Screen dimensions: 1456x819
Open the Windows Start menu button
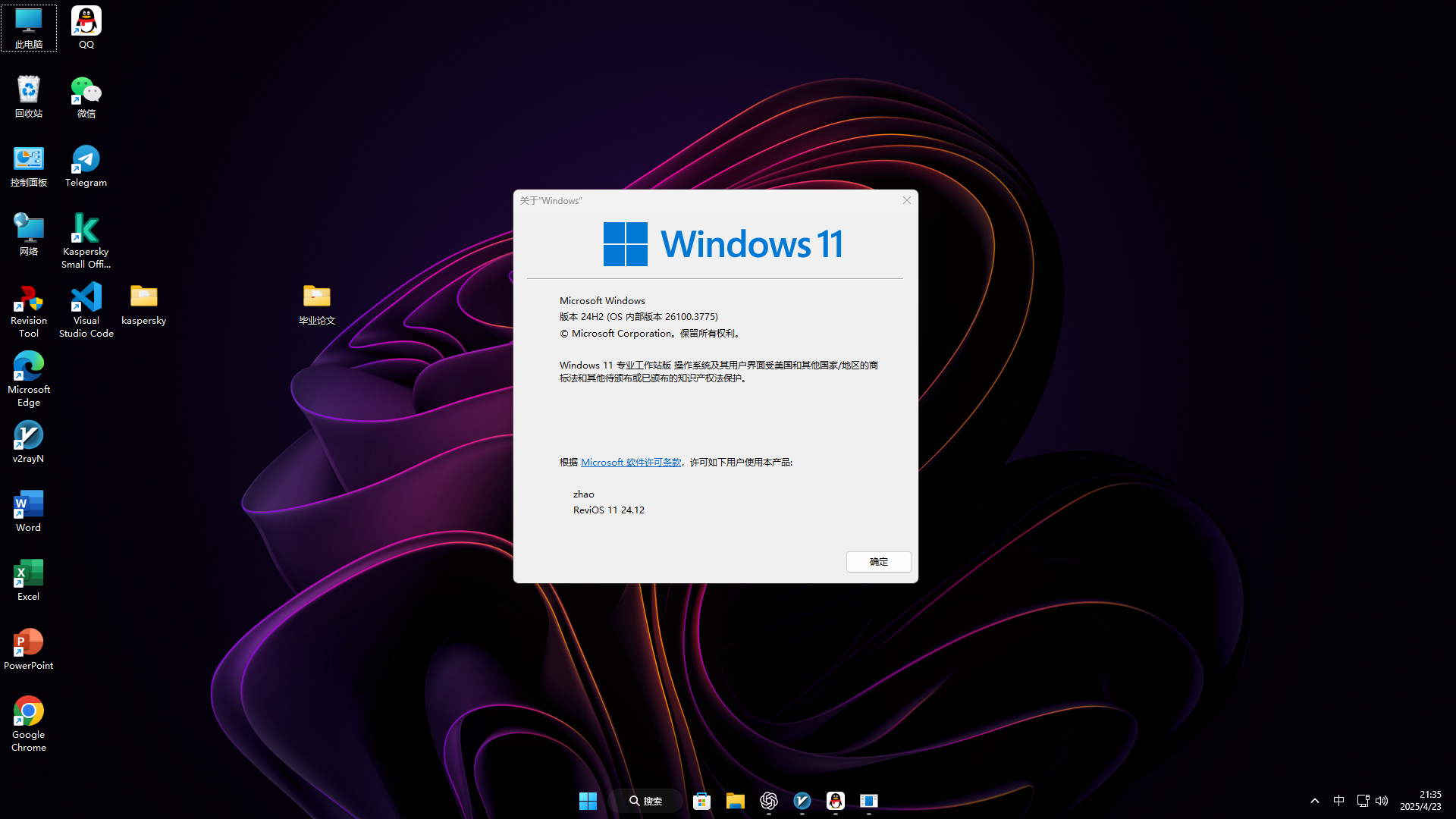588,801
